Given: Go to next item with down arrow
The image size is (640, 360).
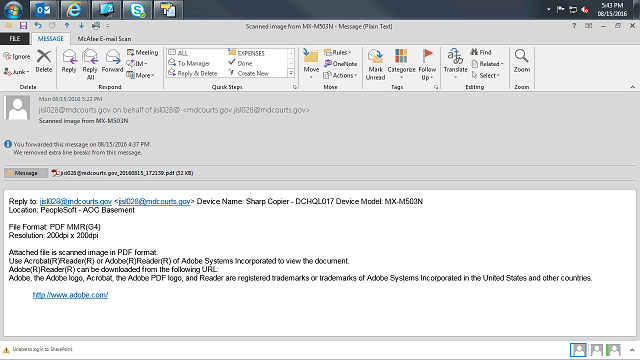Looking at the screenshot, I should (x=81, y=26).
